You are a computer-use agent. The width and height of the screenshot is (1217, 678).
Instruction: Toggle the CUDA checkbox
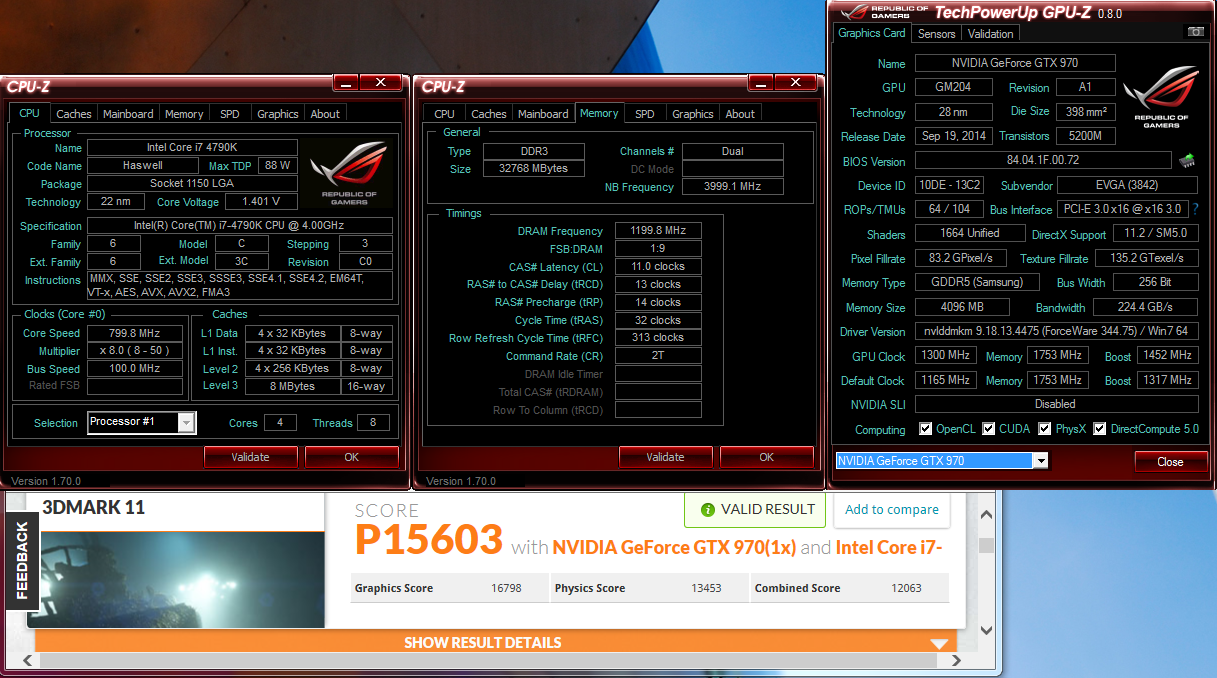click(x=989, y=429)
